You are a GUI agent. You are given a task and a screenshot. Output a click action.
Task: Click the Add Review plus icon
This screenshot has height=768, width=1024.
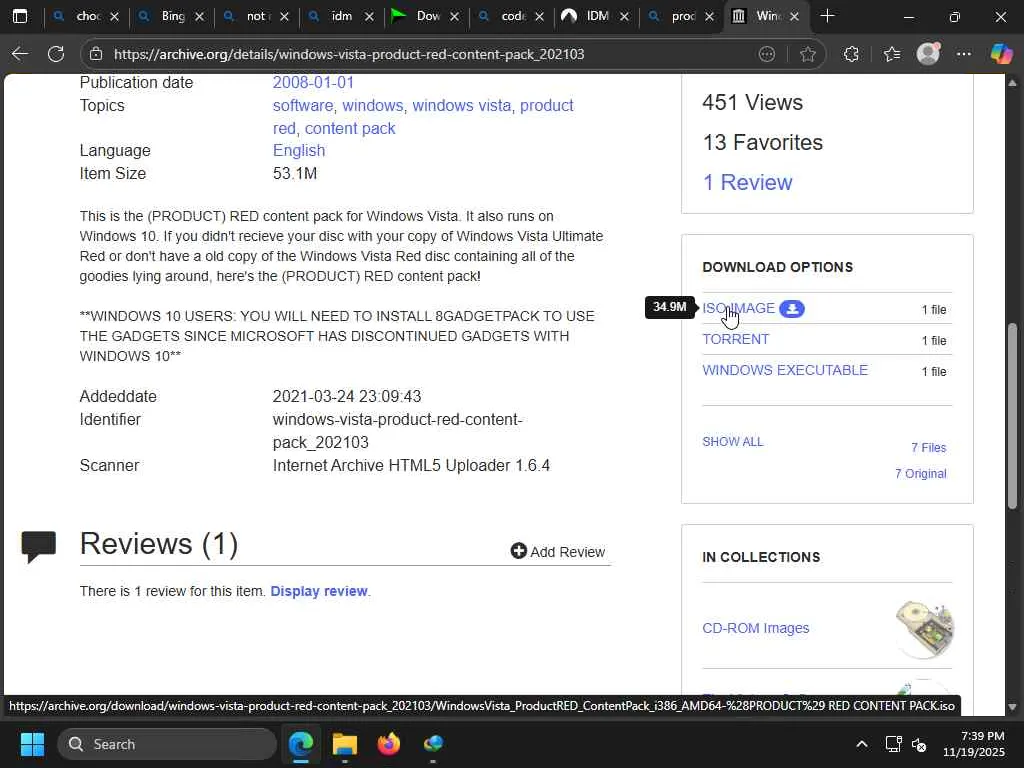[x=519, y=551]
